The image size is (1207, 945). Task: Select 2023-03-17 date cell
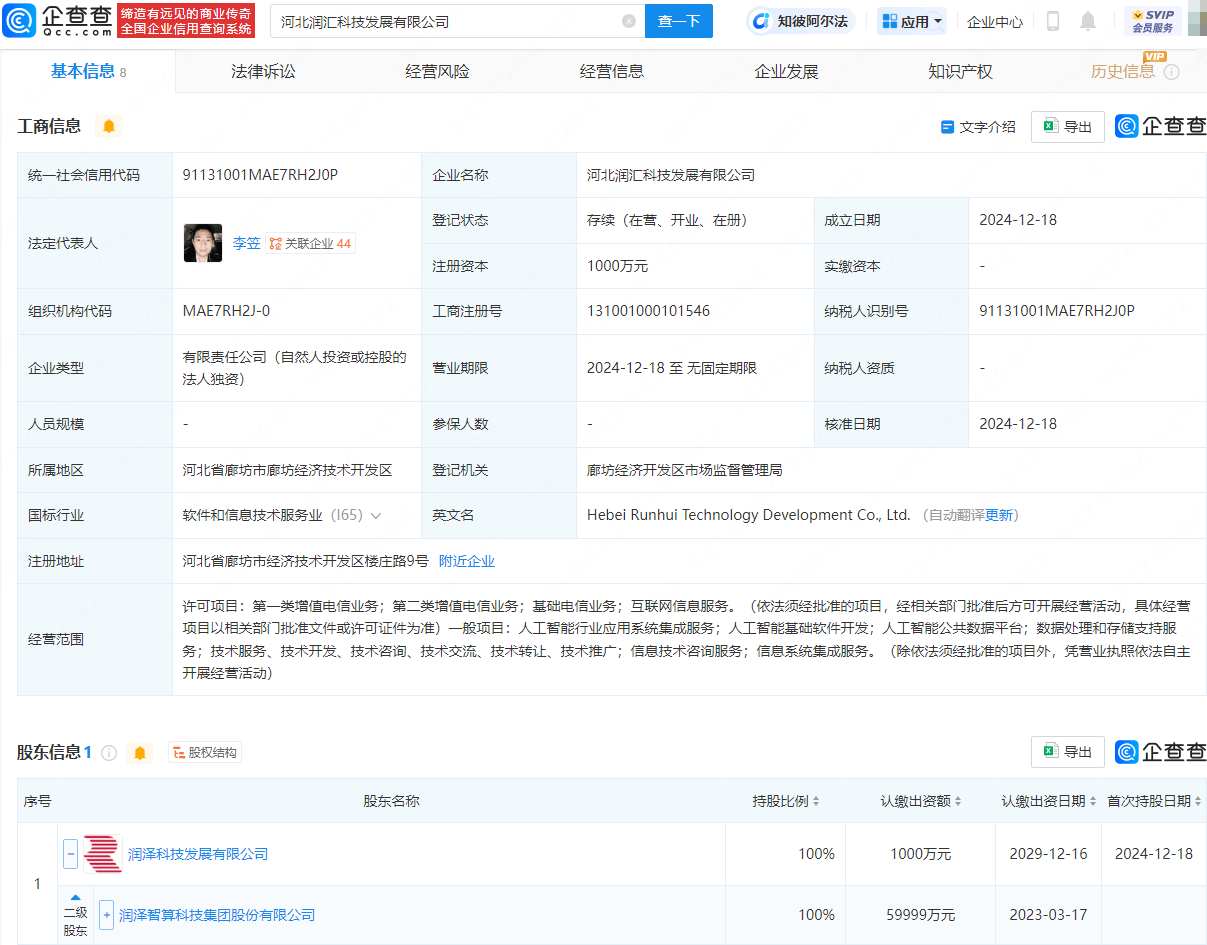[x=1048, y=915]
